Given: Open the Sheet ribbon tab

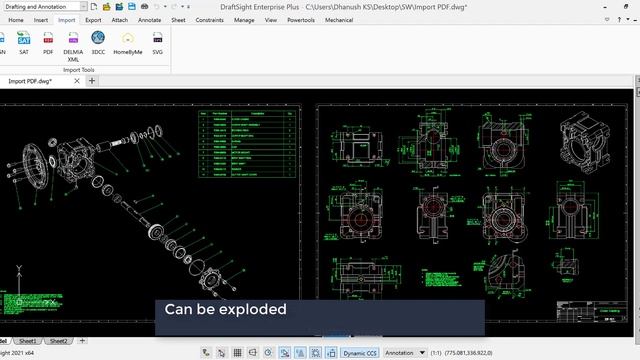Looking at the screenshot, I should point(178,20).
